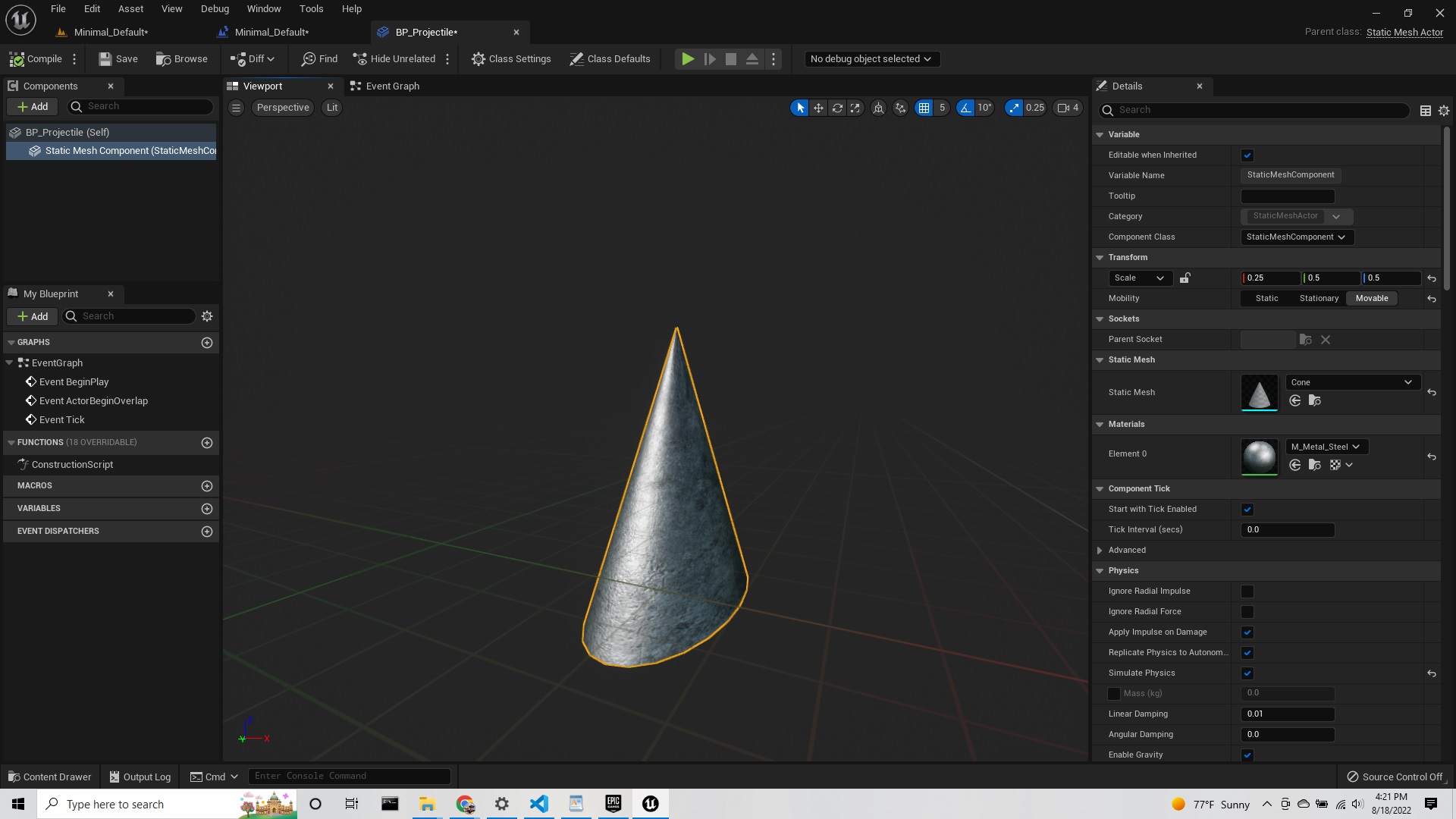This screenshot has height=819, width=1456.
Task: Disable Simulate Physics
Action: click(x=1247, y=673)
